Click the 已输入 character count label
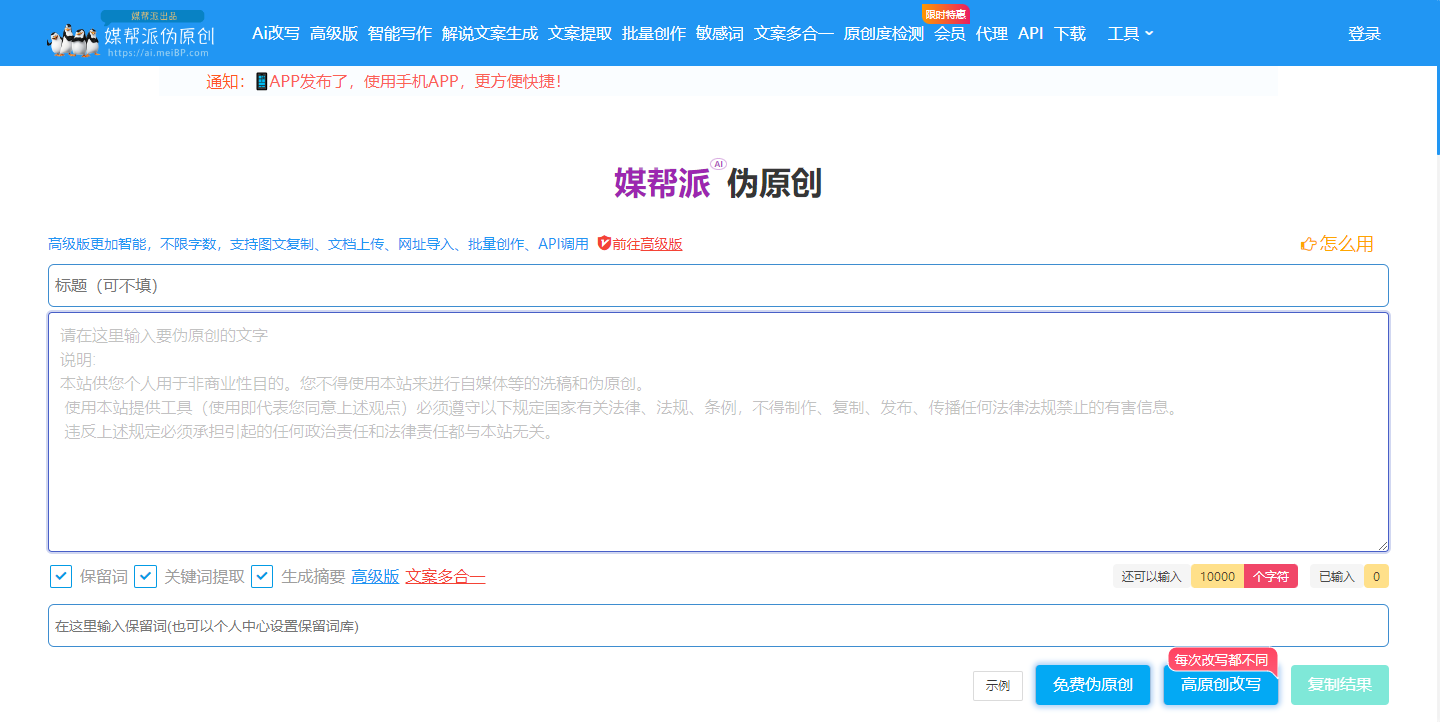The image size is (1440, 722). [1336, 576]
